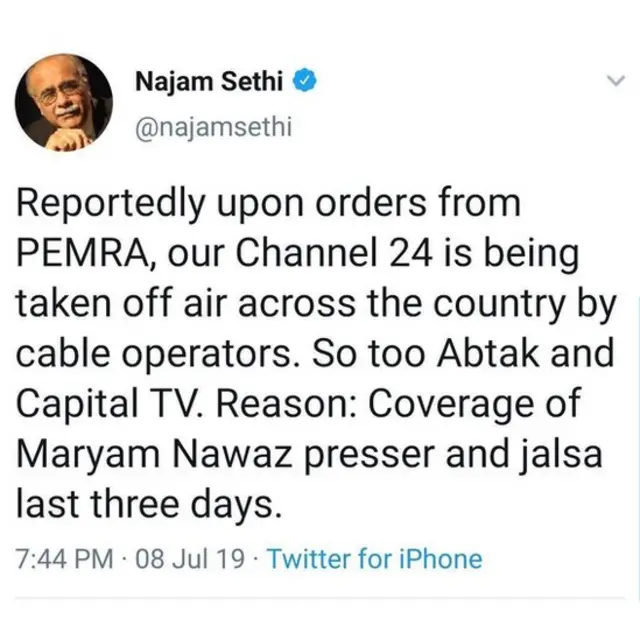Click the blue verified badge

[x=302, y=83]
